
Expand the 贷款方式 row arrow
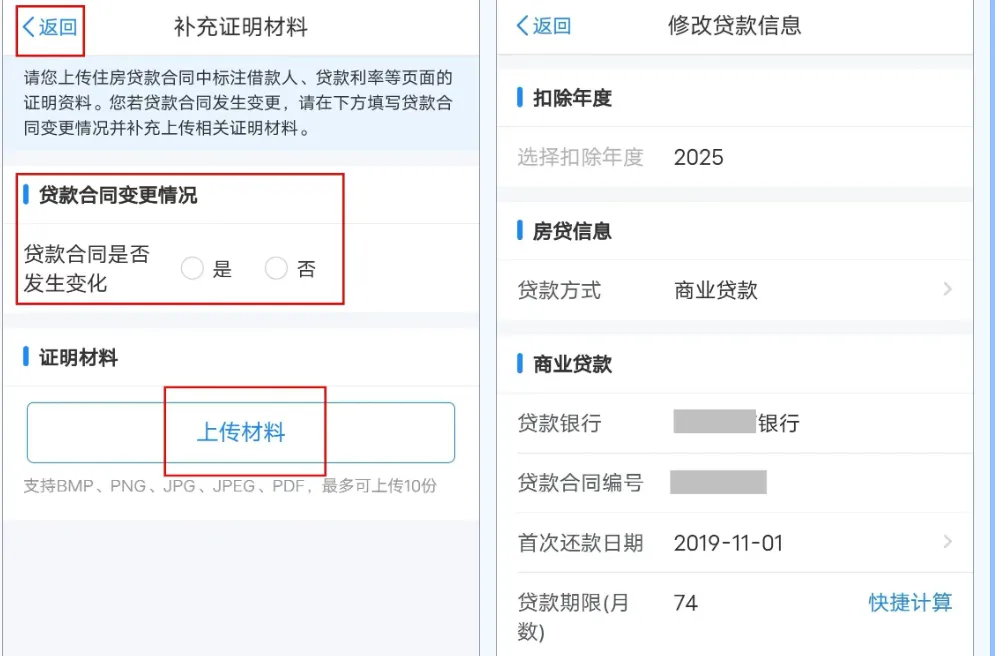[x=947, y=290]
